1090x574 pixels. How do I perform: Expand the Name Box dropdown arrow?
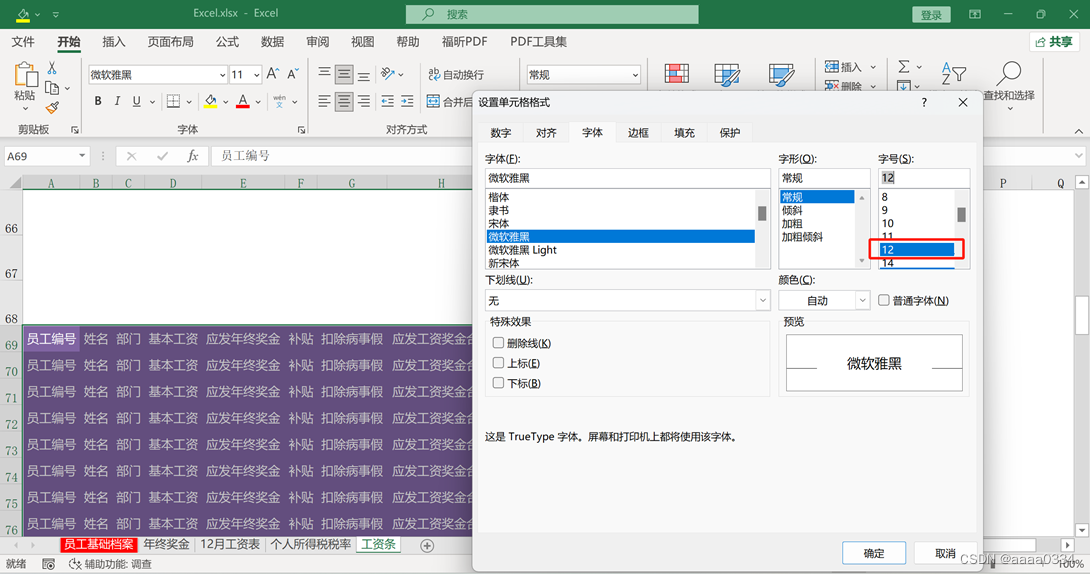(x=82, y=156)
